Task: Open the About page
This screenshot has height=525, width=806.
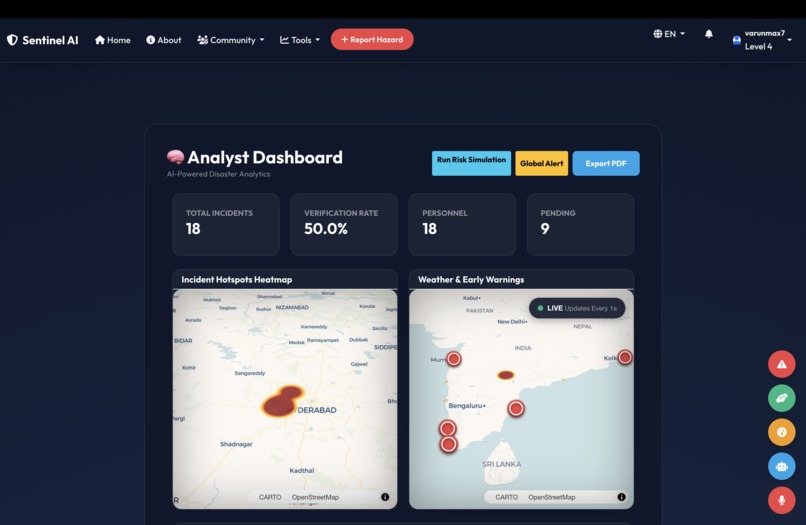Action: pos(163,40)
